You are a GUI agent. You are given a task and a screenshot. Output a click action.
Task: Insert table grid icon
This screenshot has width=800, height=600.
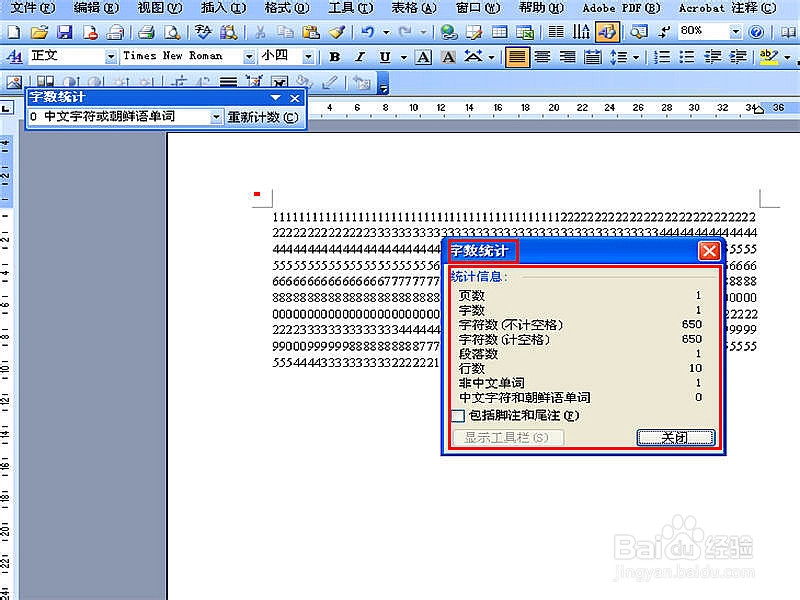(499, 33)
